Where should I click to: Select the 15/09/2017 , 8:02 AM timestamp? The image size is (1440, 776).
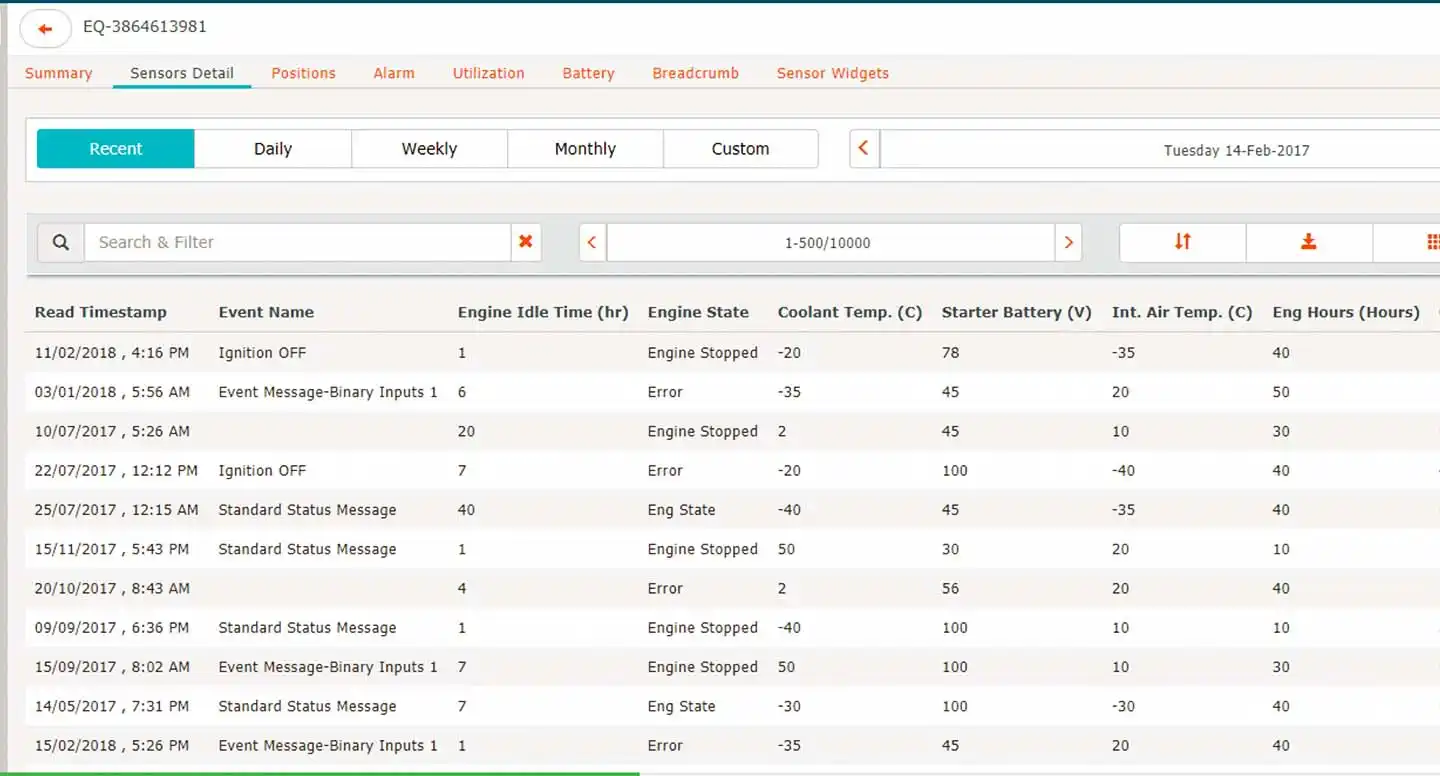(112, 667)
